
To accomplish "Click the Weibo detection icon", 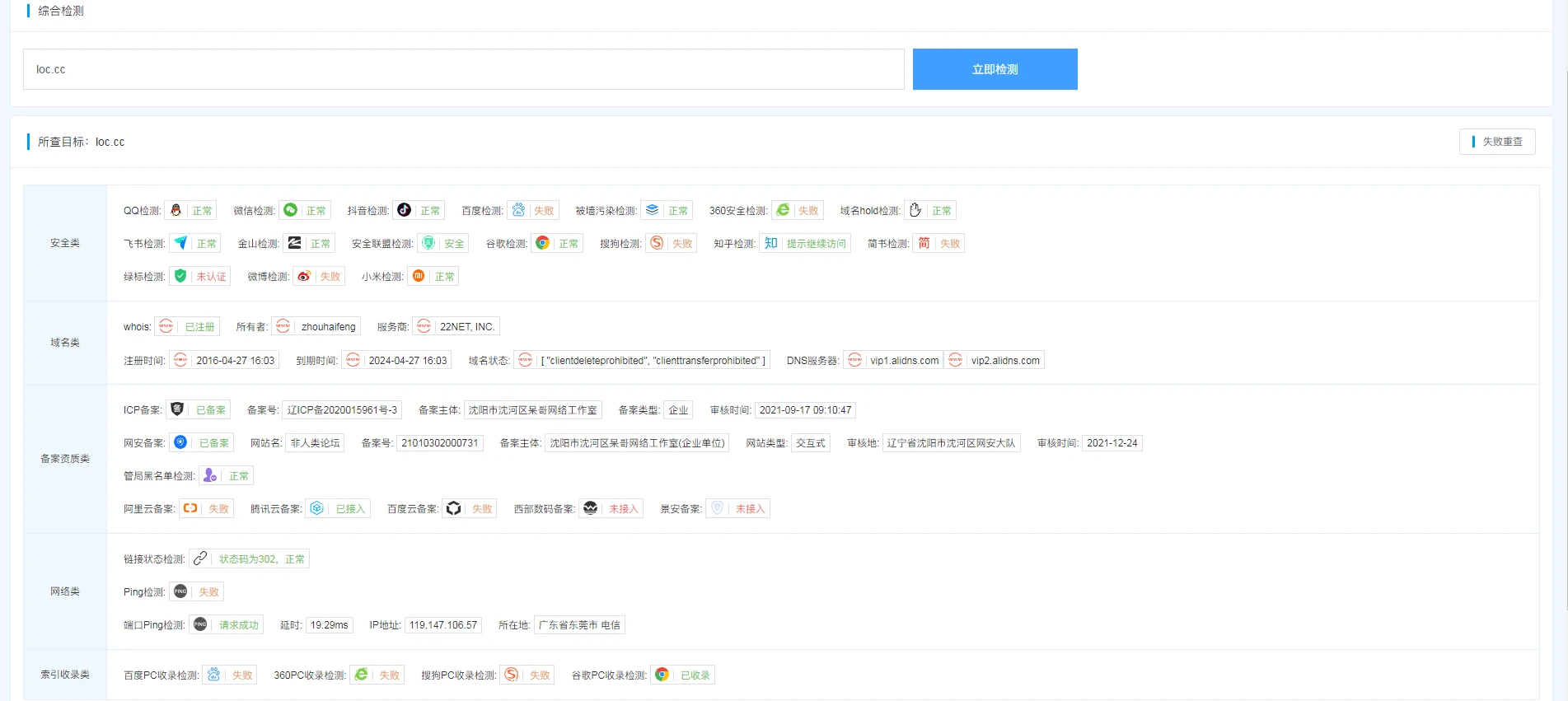I will click(x=304, y=276).
